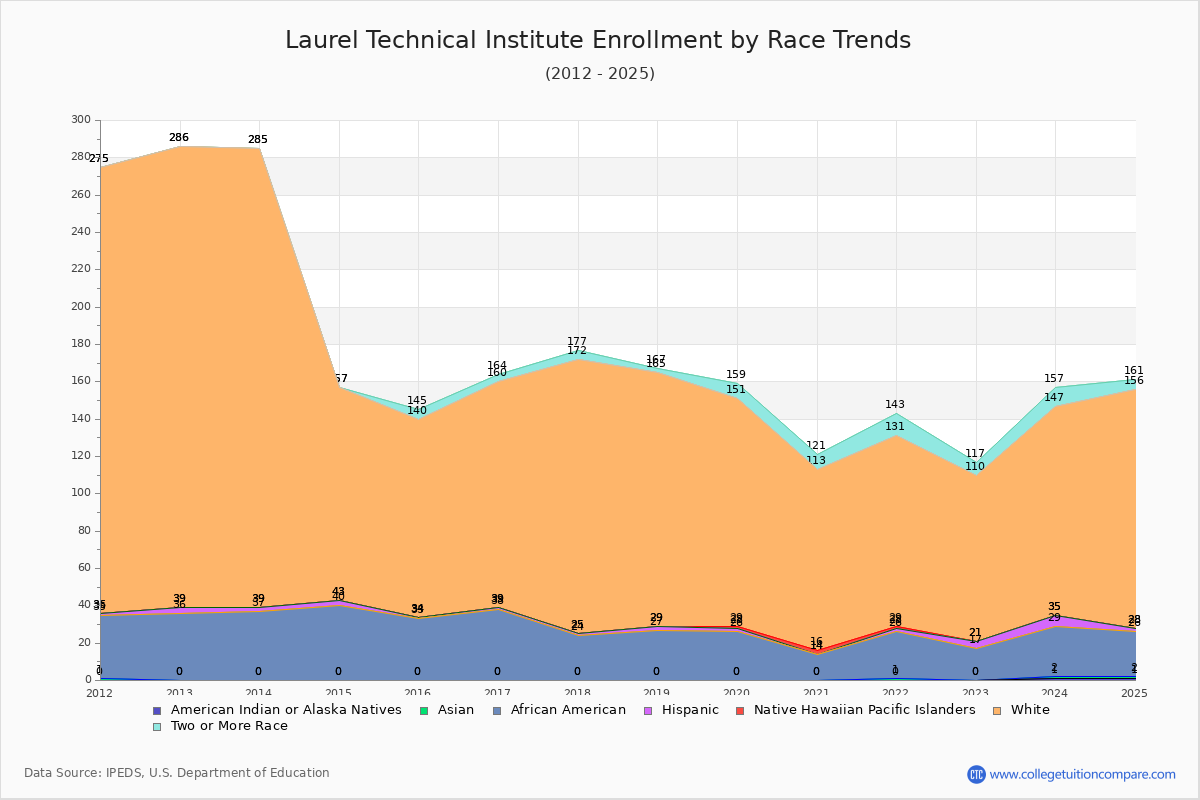Toggle the Native Hawaiian Pacific Islanders legend entry
1200x800 pixels.
point(855,710)
